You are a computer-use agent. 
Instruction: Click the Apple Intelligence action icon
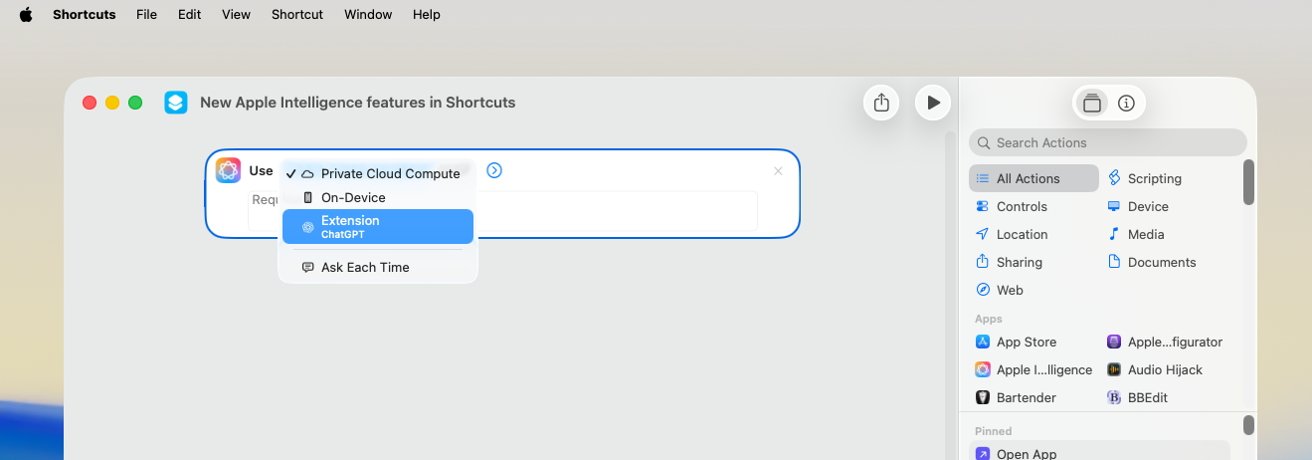click(x=228, y=170)
